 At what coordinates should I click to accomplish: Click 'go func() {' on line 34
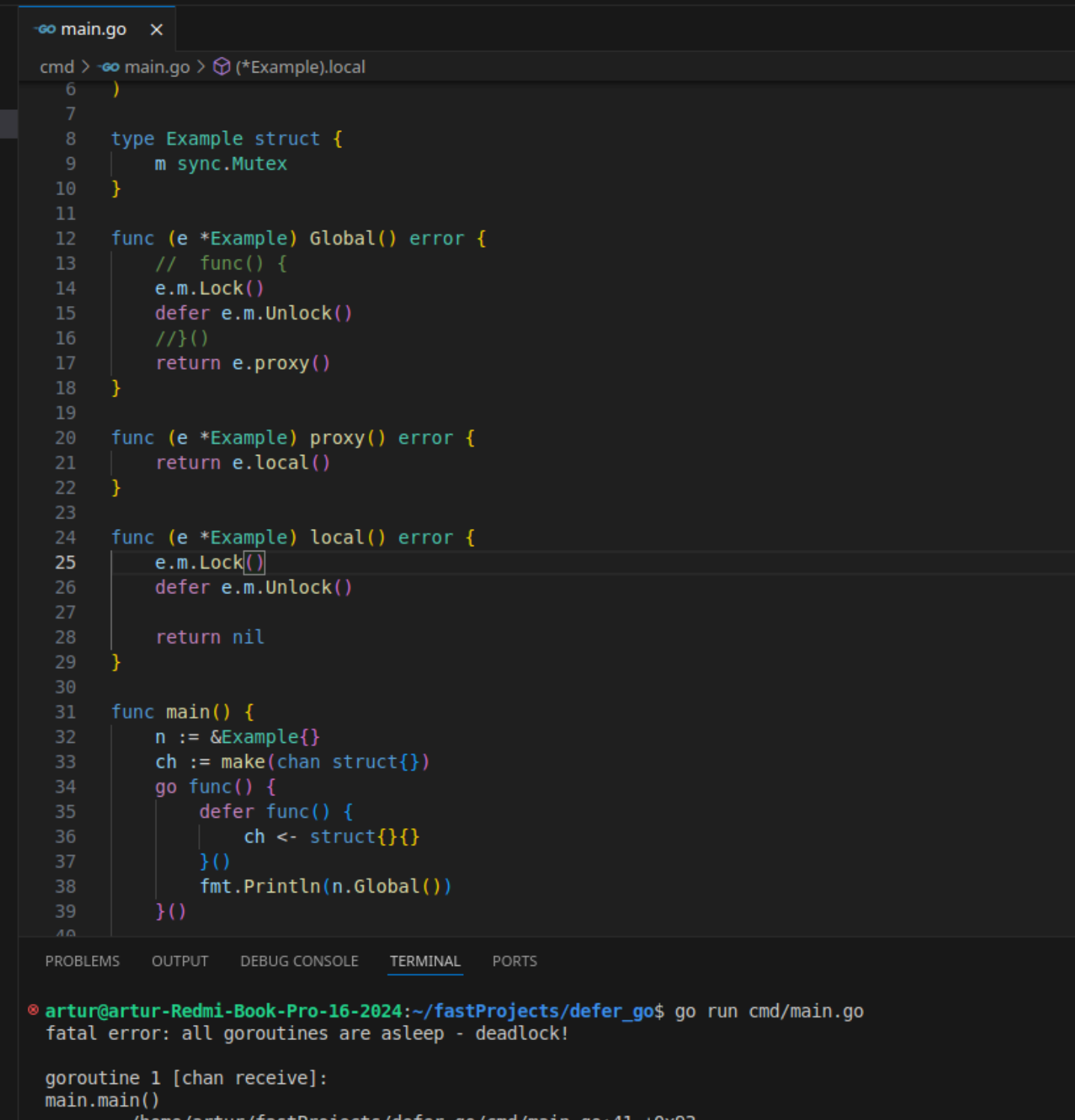pyautogui.click(x=215, y=786)
